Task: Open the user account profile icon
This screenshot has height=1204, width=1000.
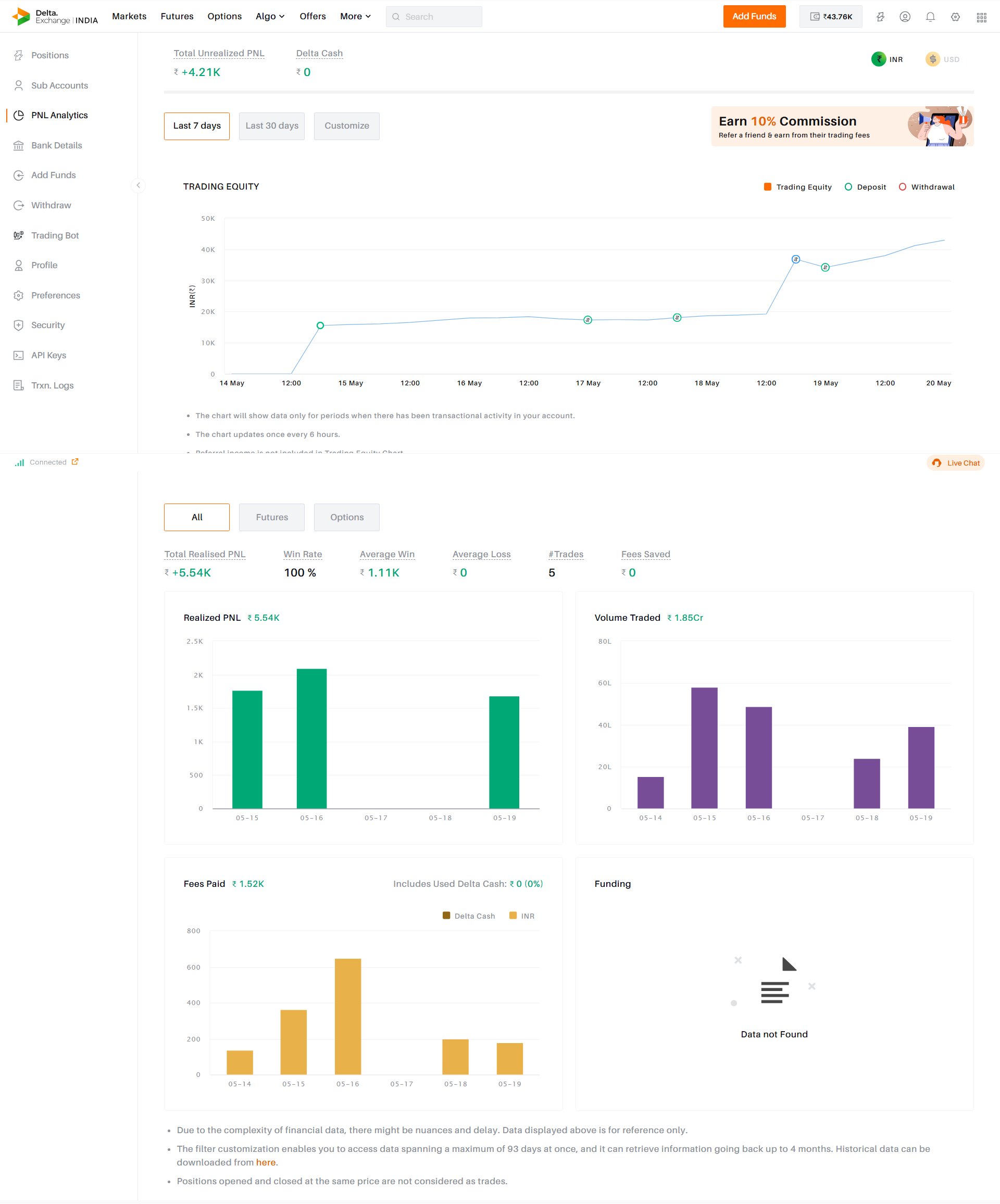Action: (905, 17)
